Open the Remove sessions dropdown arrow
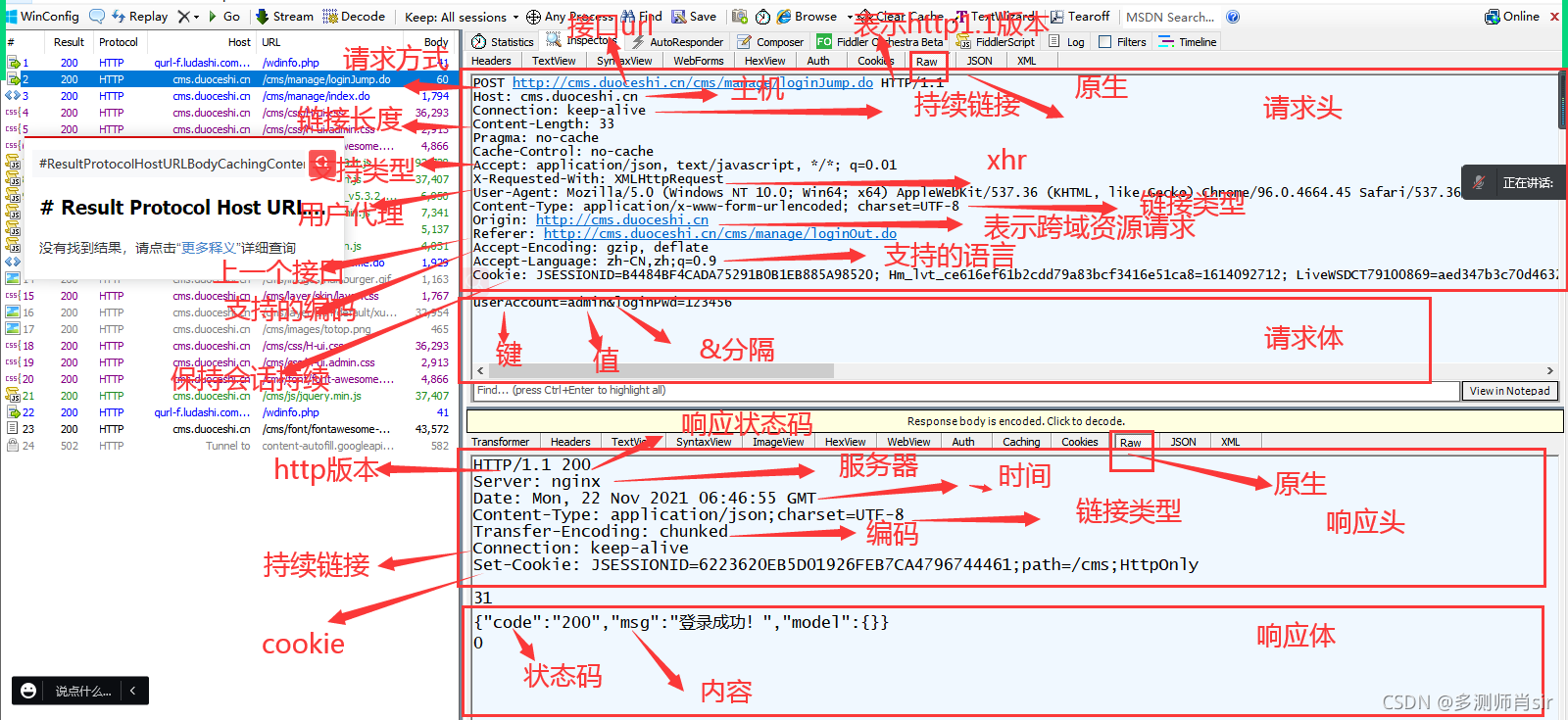 [196, 17]
